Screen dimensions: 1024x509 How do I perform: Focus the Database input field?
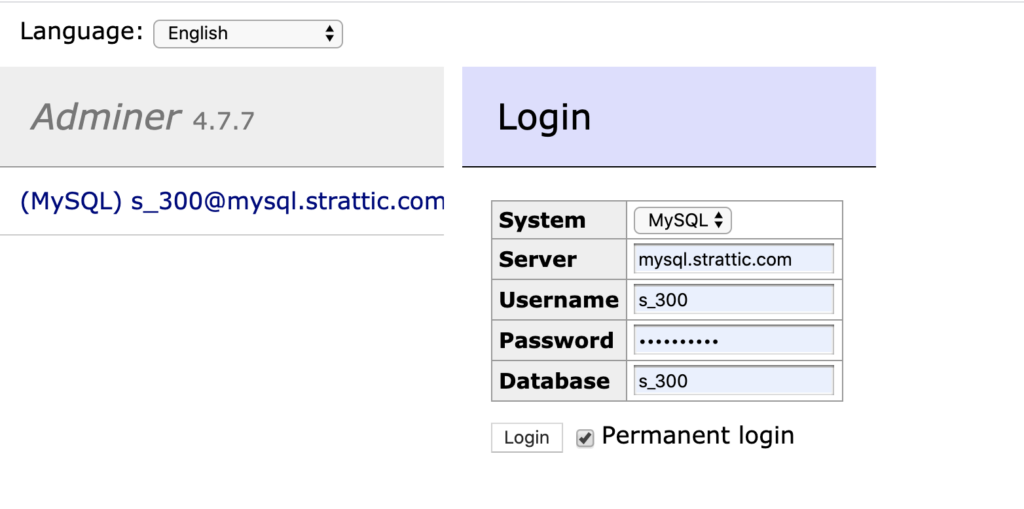(x=733, y=381)
